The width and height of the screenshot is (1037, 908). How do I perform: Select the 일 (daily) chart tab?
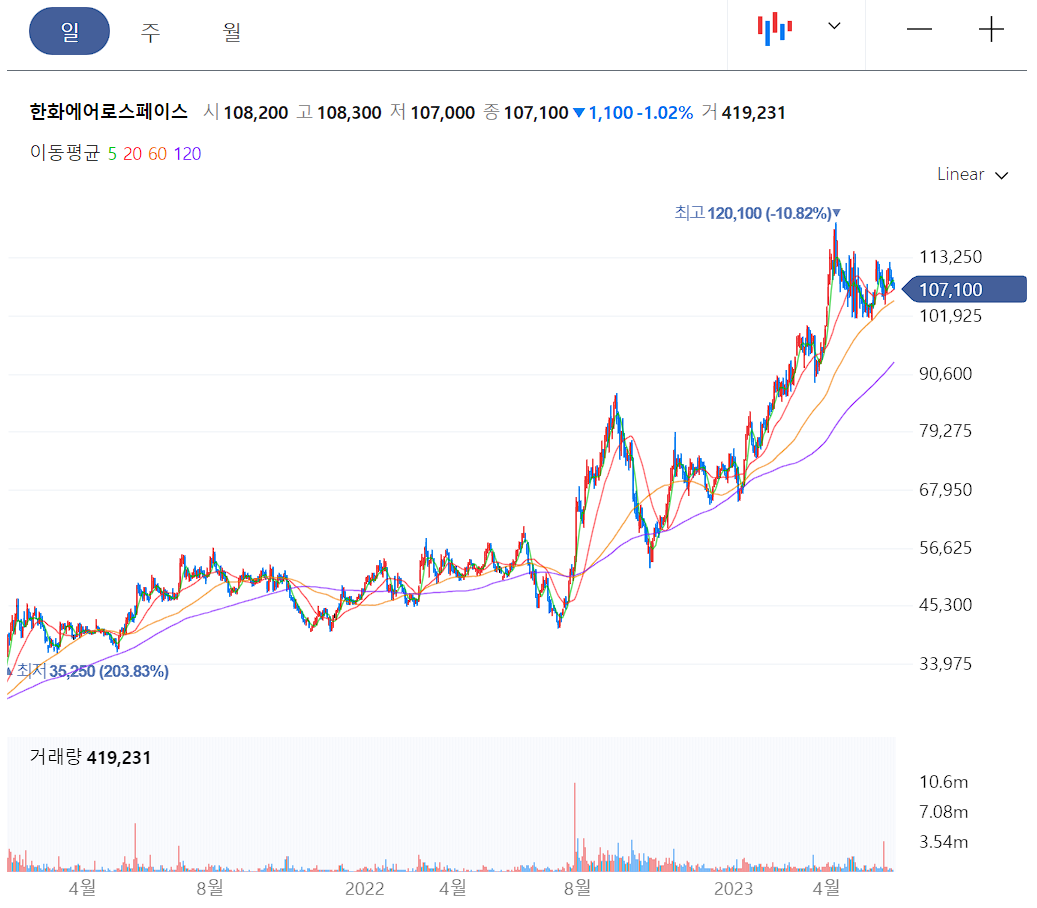[69, 31]
